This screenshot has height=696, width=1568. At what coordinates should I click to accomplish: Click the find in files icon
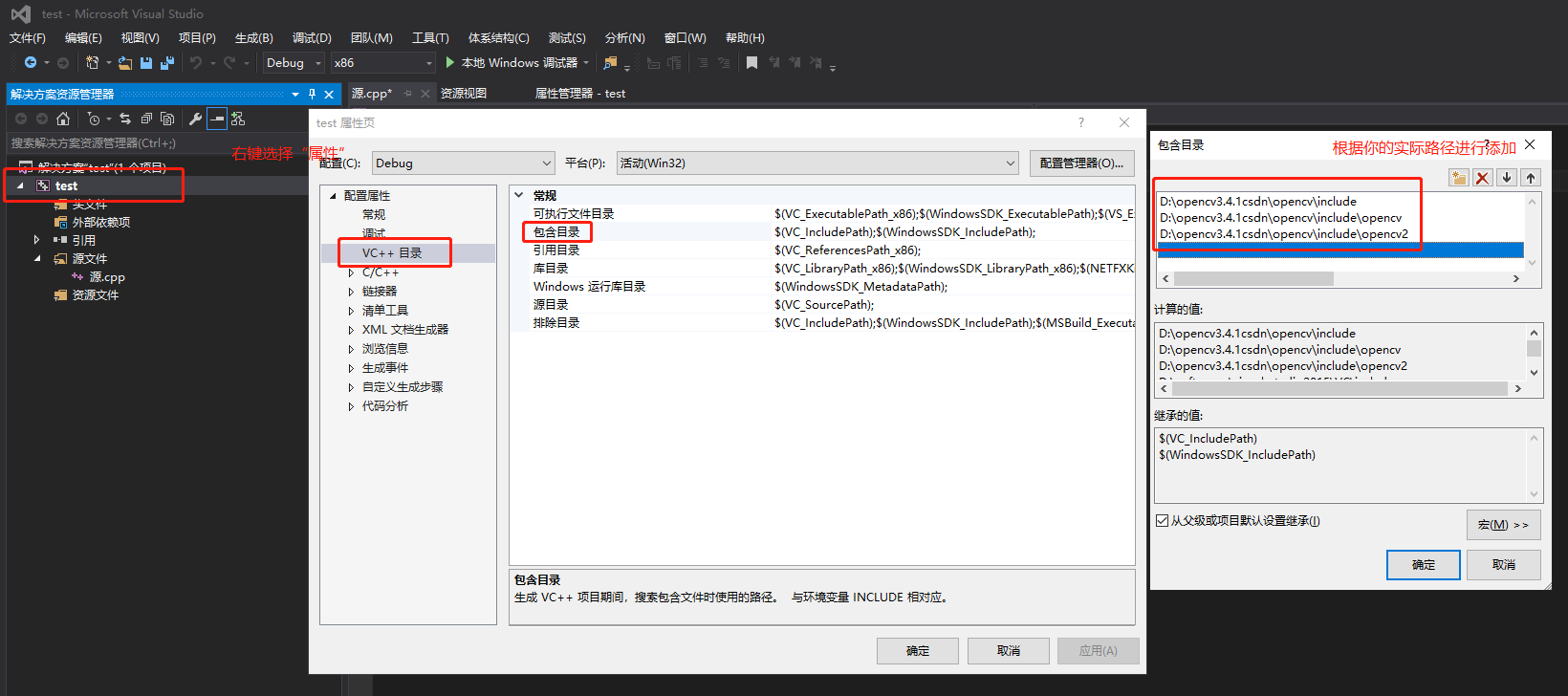610,63
